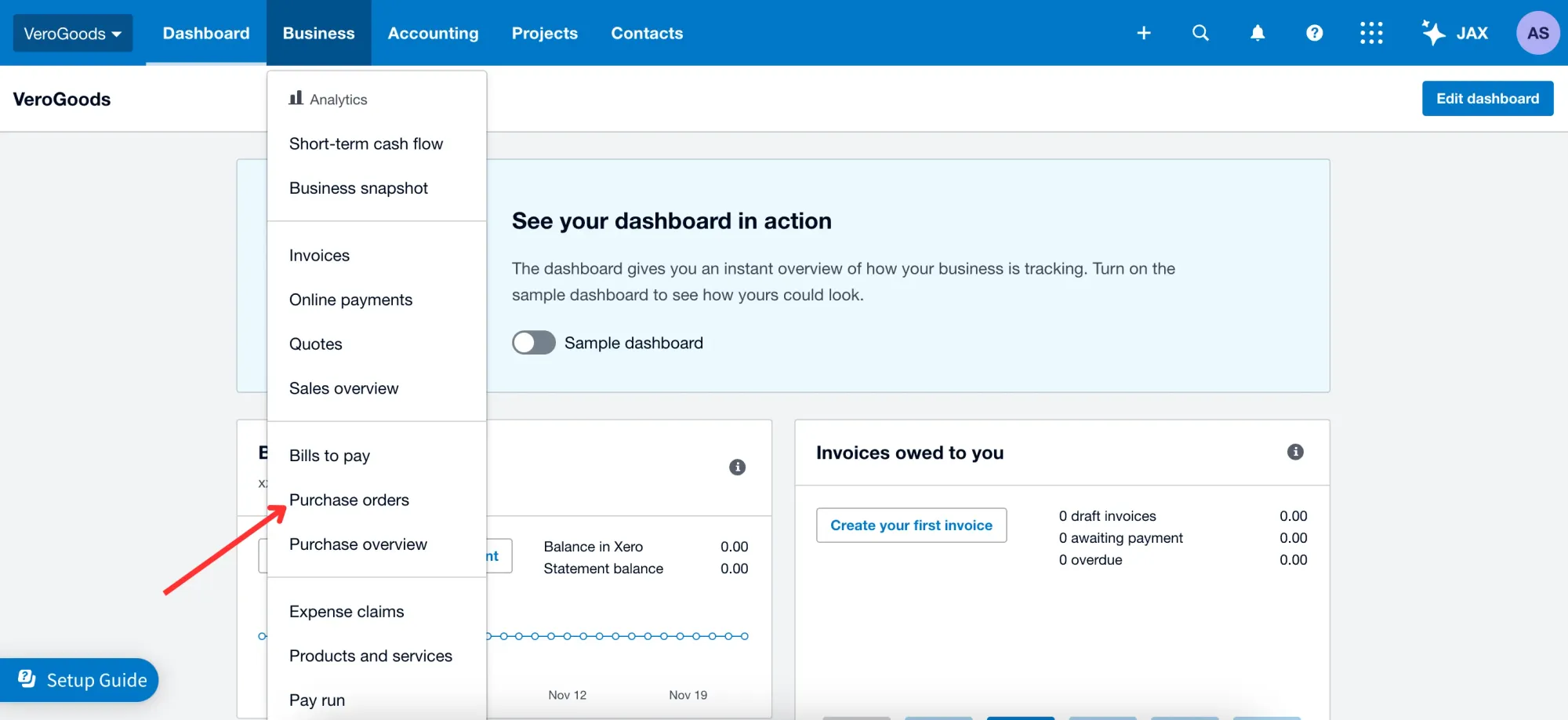The image size is (1568, 720).
Task: Click Create your first invoice
Action: pyautogui.click(x=911, y=525)
